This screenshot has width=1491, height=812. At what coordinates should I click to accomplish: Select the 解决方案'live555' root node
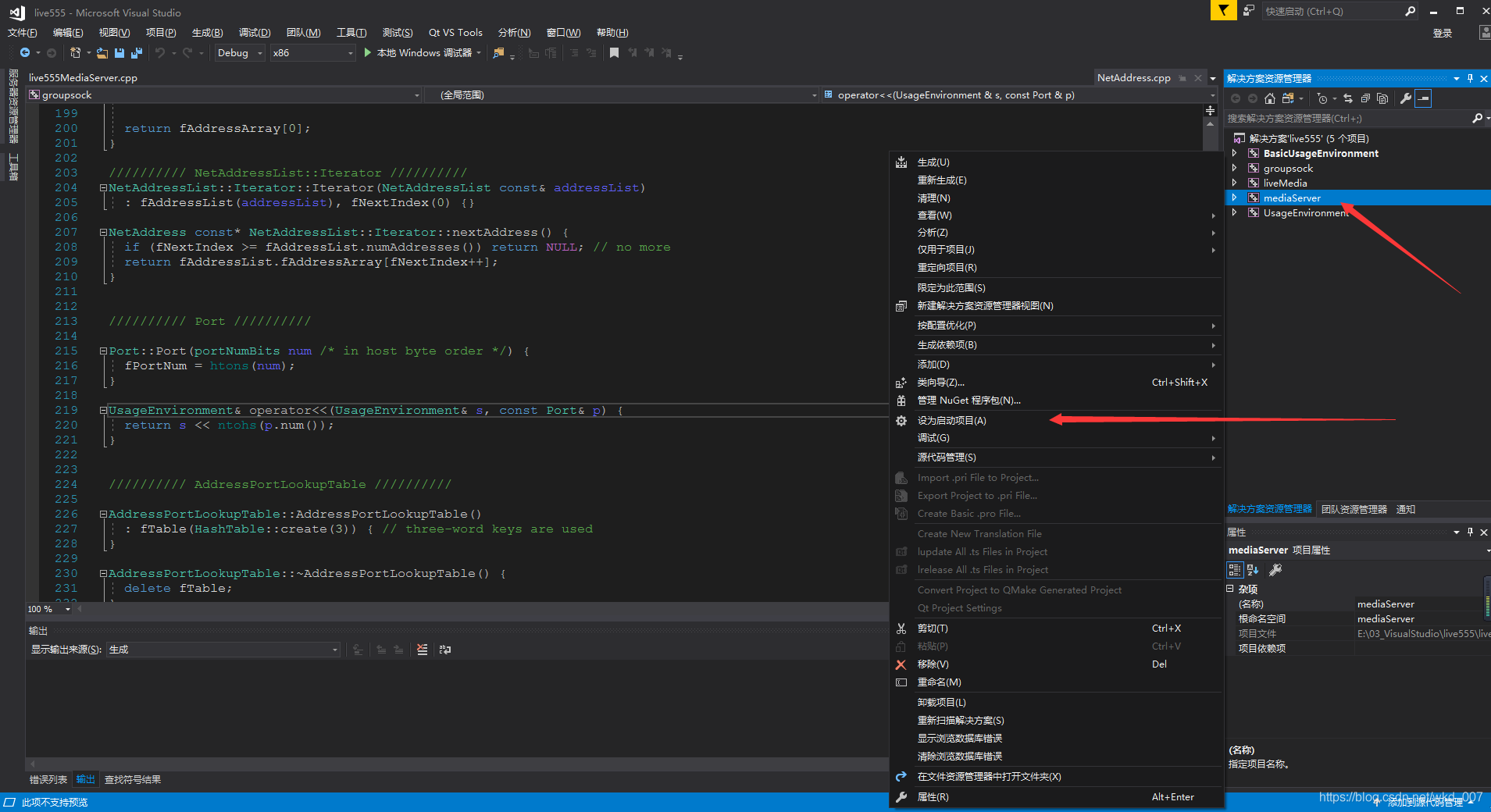[1309, 138]
